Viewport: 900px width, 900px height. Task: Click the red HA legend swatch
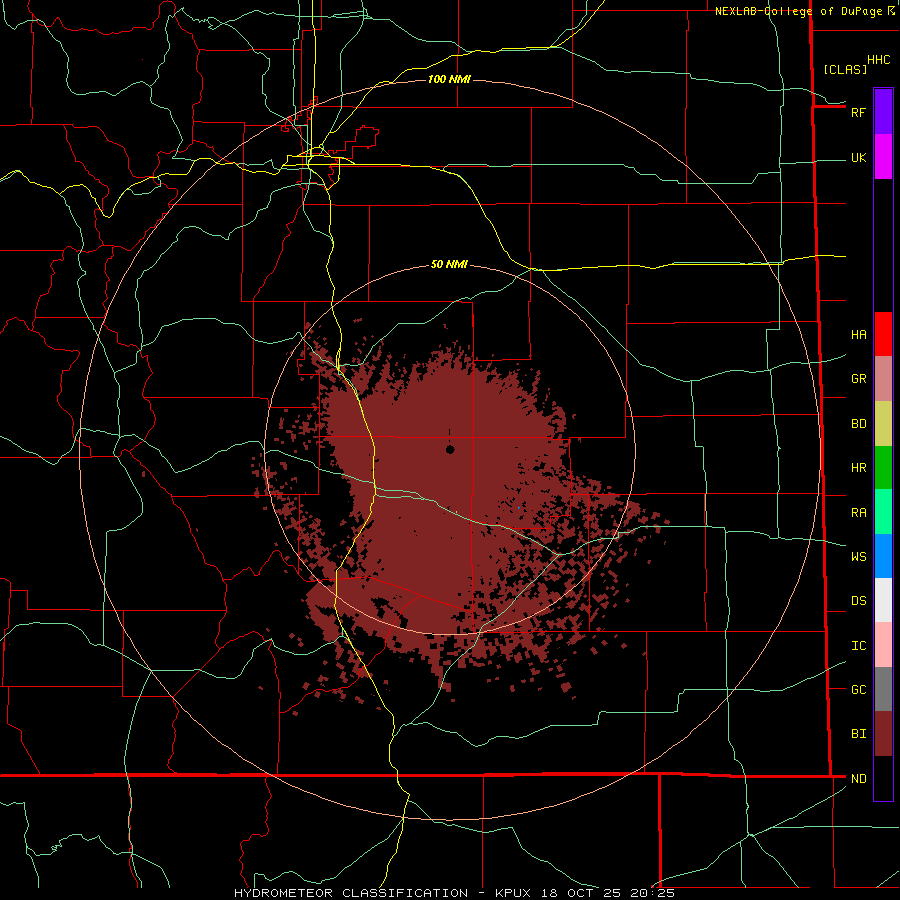click(x=883, y=334)
